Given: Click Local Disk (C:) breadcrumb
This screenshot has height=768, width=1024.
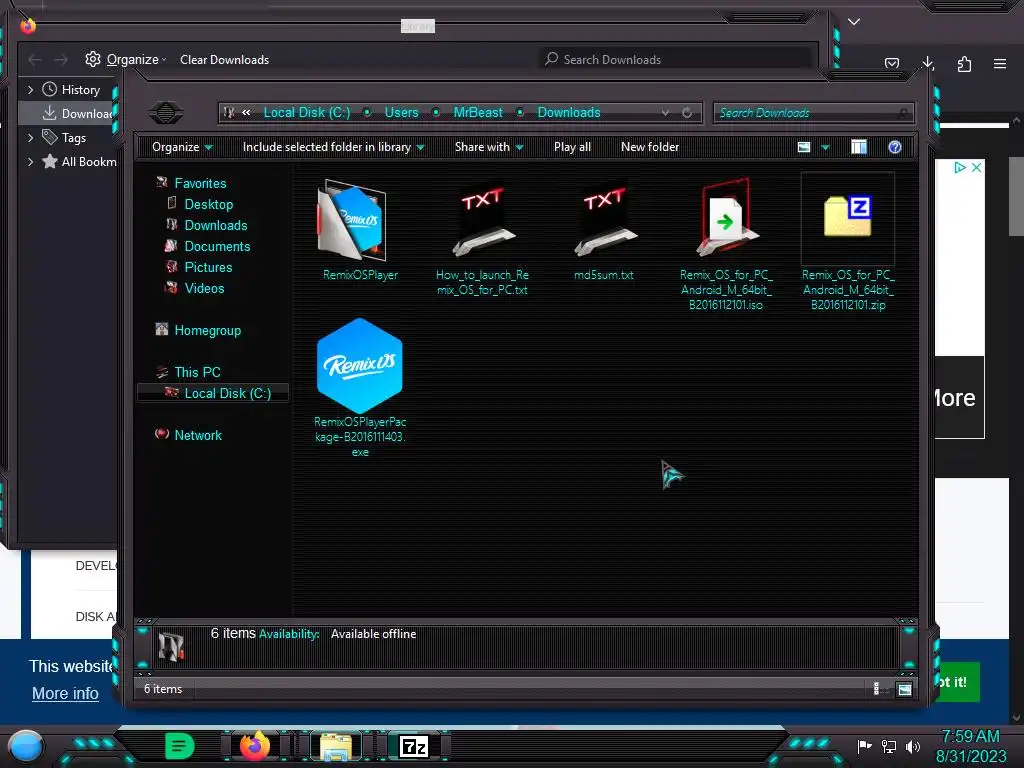Looking at the screenshot, I should tap(307, 112).
